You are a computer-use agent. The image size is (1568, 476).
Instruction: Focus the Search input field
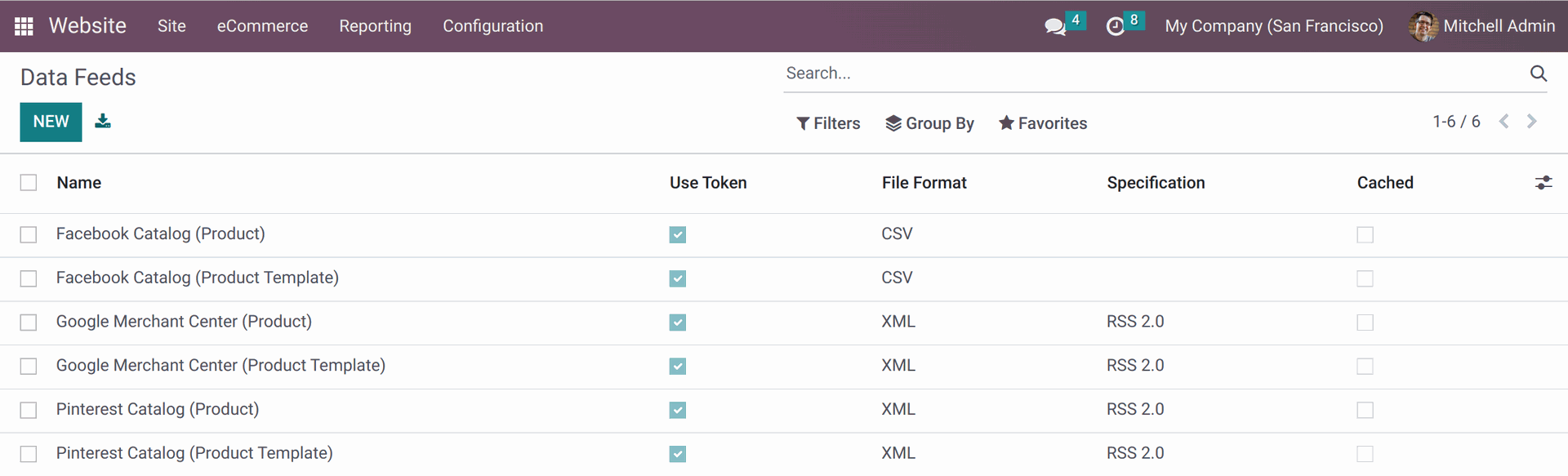coord(1151,73)
